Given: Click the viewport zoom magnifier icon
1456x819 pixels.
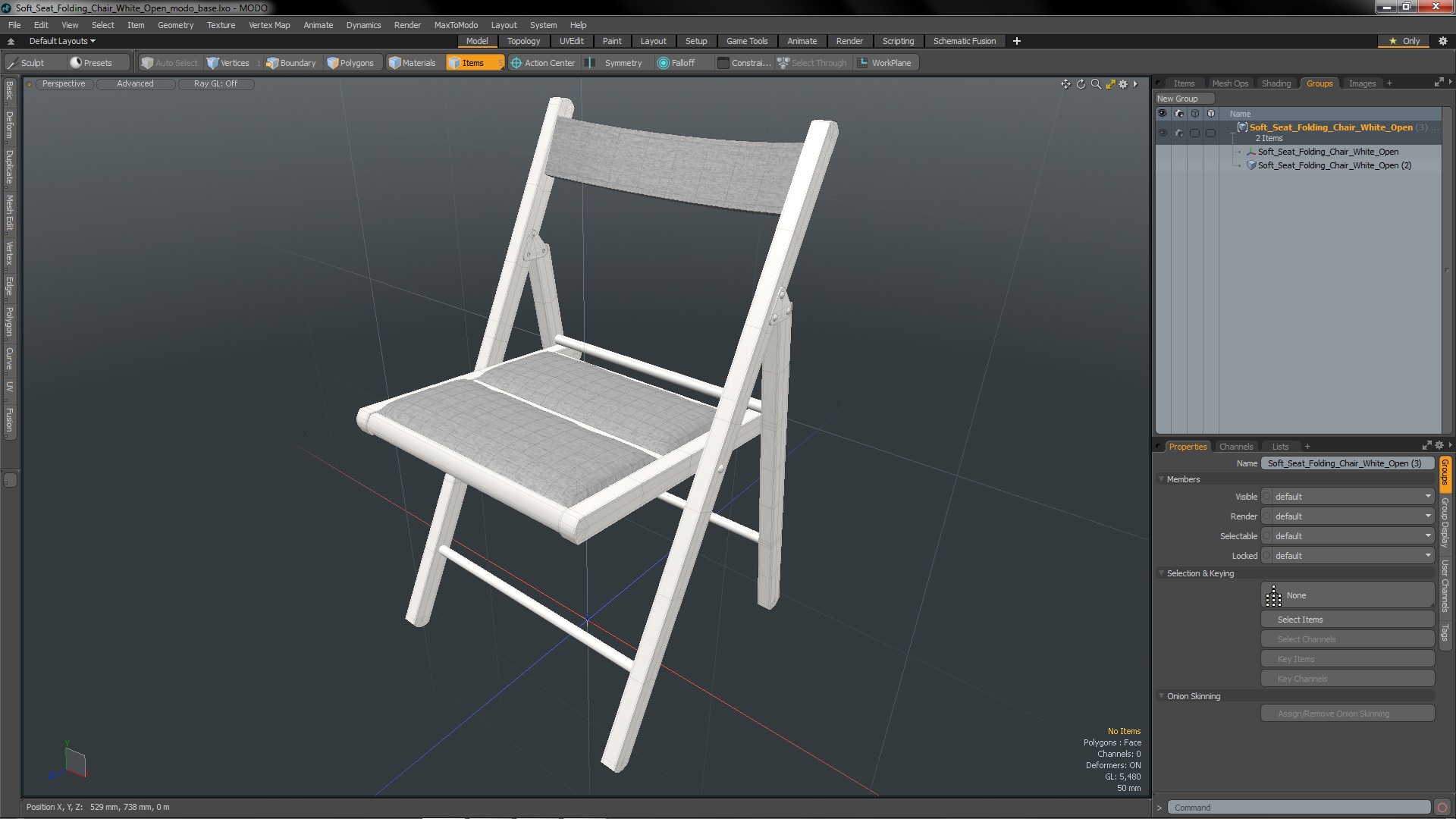Looking at the screenshot, I should point(1096,84).
